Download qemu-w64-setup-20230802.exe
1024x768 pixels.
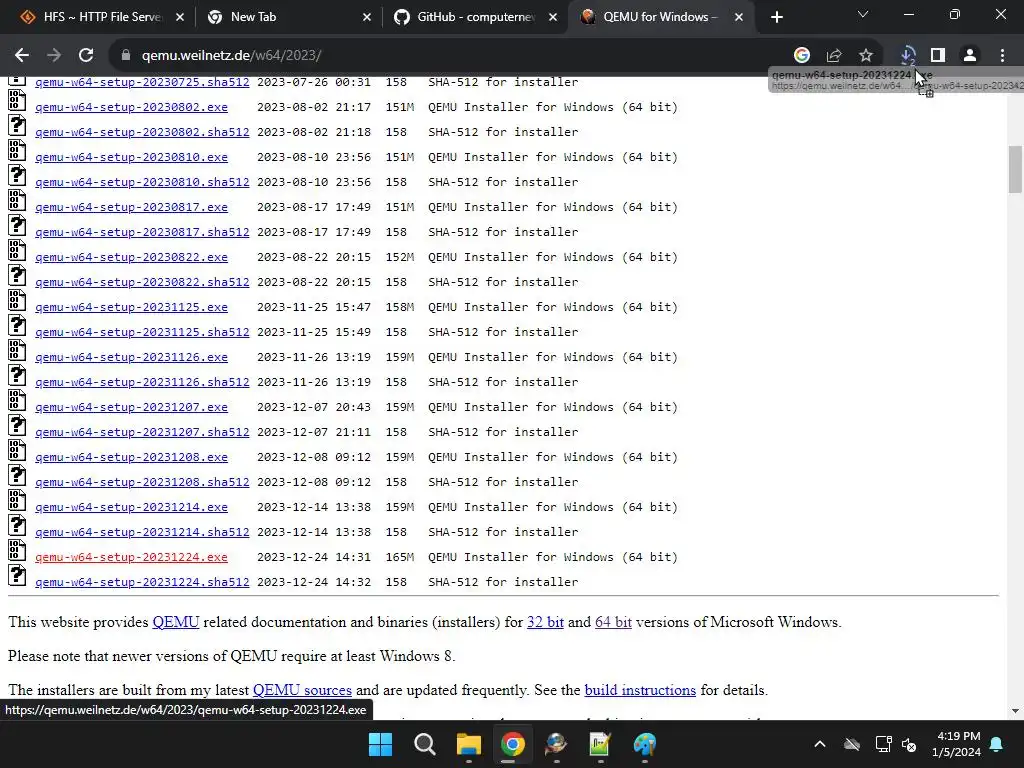tap(131, 107)
